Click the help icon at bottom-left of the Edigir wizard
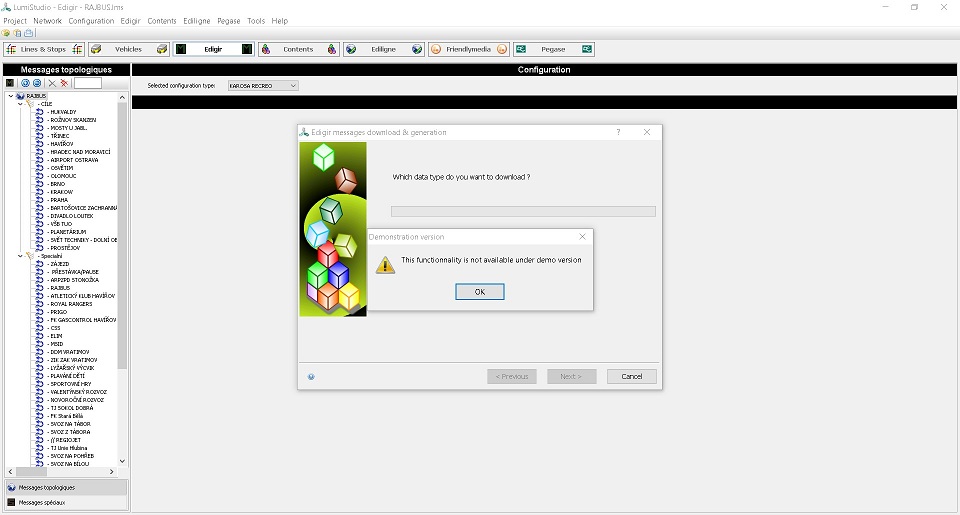960x515 pixels. (311, 377)
